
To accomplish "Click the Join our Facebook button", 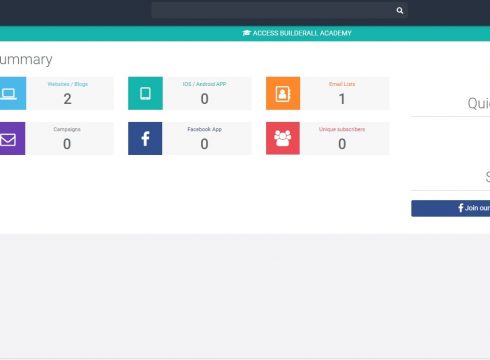I will pyautogui.click(x=451, y=208).
